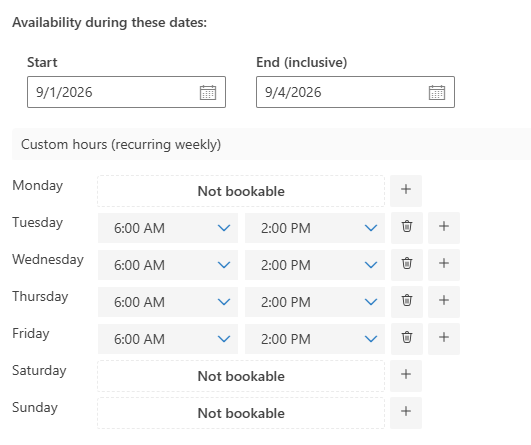Click Monday's Not bookable box

241,191
